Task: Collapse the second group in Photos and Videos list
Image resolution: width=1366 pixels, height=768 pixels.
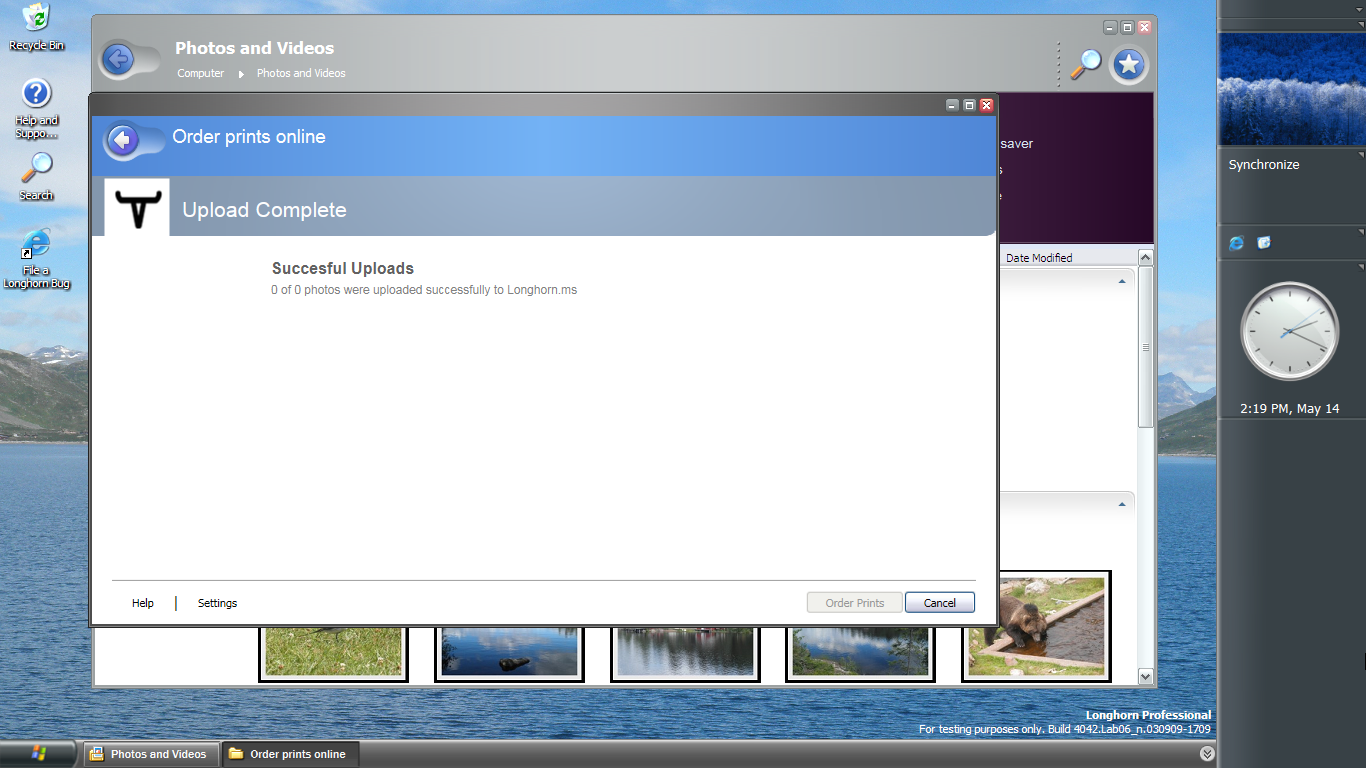Action: click(x=1121, y=505)
